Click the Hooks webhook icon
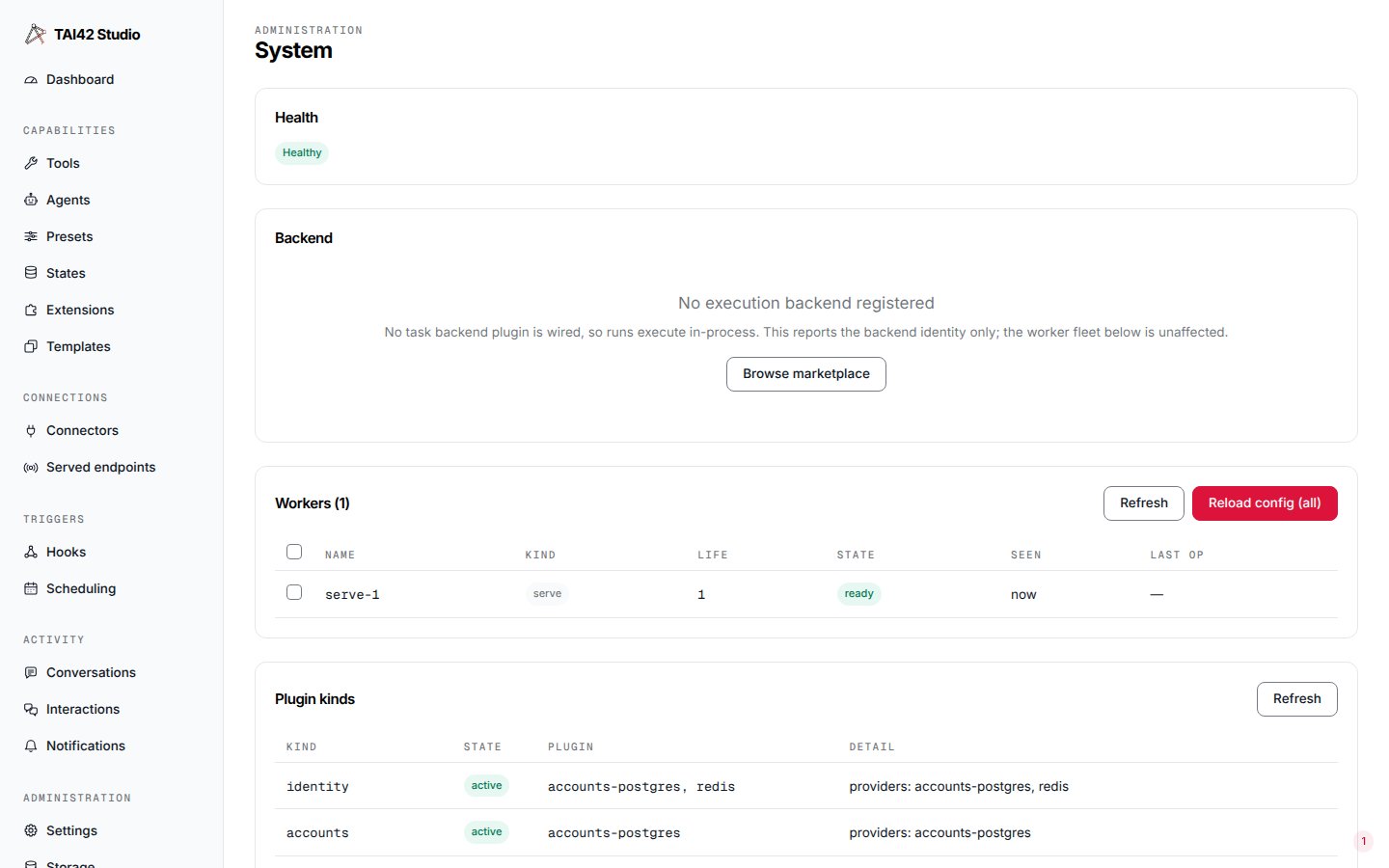This screenshot has height=868, width=1389. [x=31, y=553]
